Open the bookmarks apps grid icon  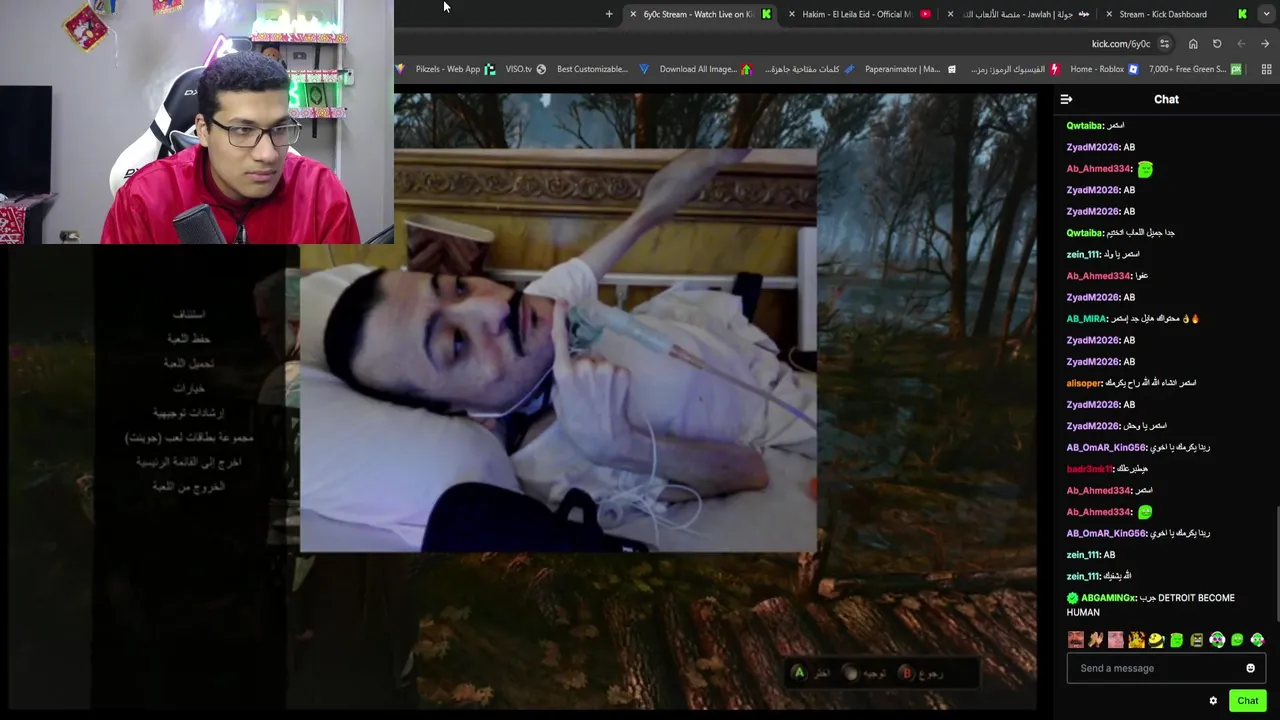[x=1266, y=69]
